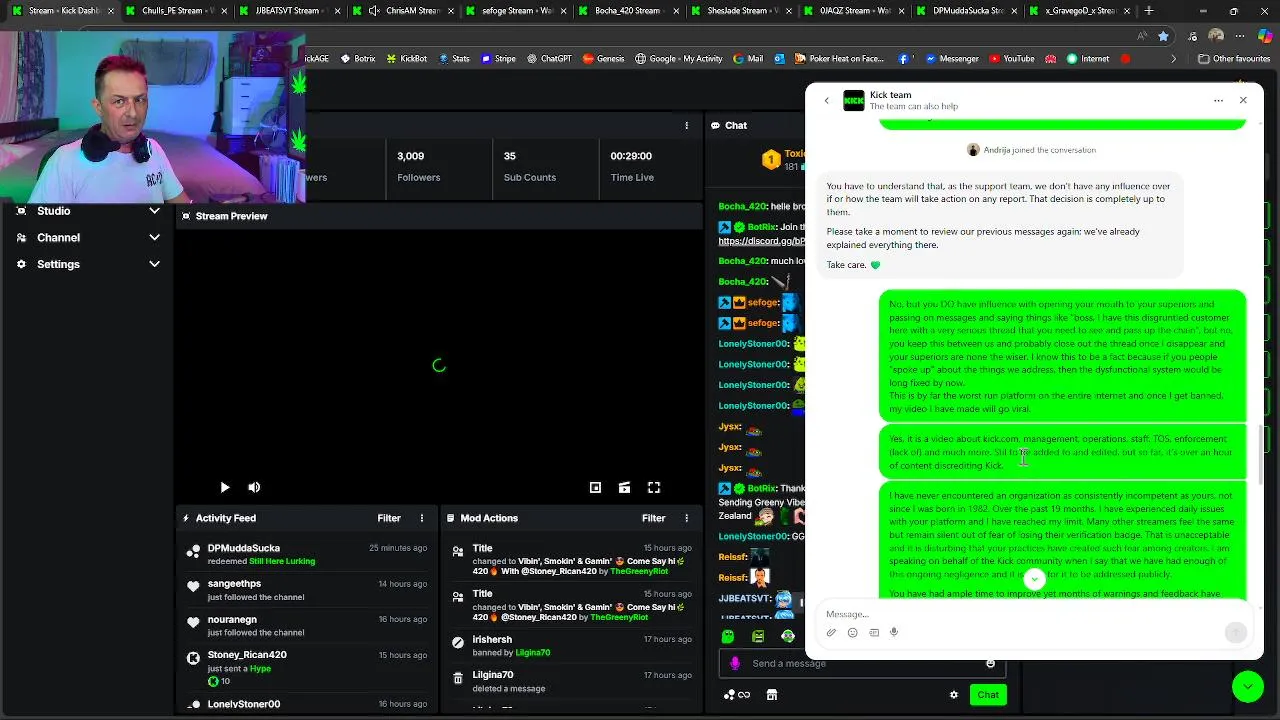Toggle theater mode in stream preview
Viewport: 1280px width, 720px height.
click(x=624, y=487)
